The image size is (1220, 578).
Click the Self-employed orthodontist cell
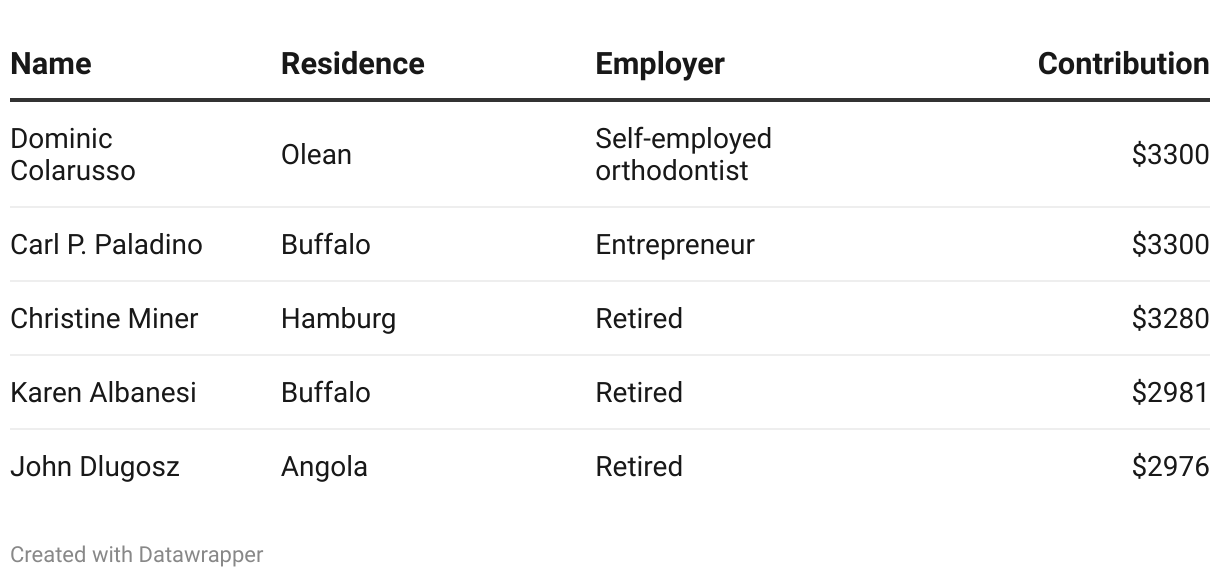(683, 155)
